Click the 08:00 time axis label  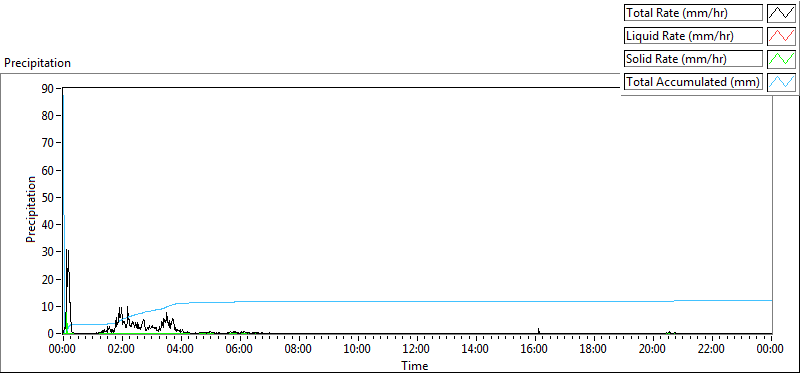[x=299, y=349]
